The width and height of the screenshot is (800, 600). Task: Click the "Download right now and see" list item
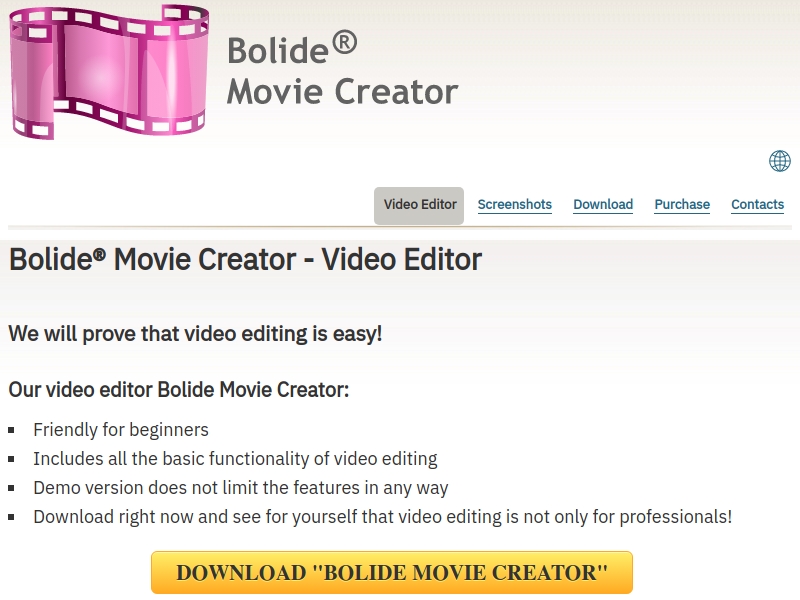[383, 517]
